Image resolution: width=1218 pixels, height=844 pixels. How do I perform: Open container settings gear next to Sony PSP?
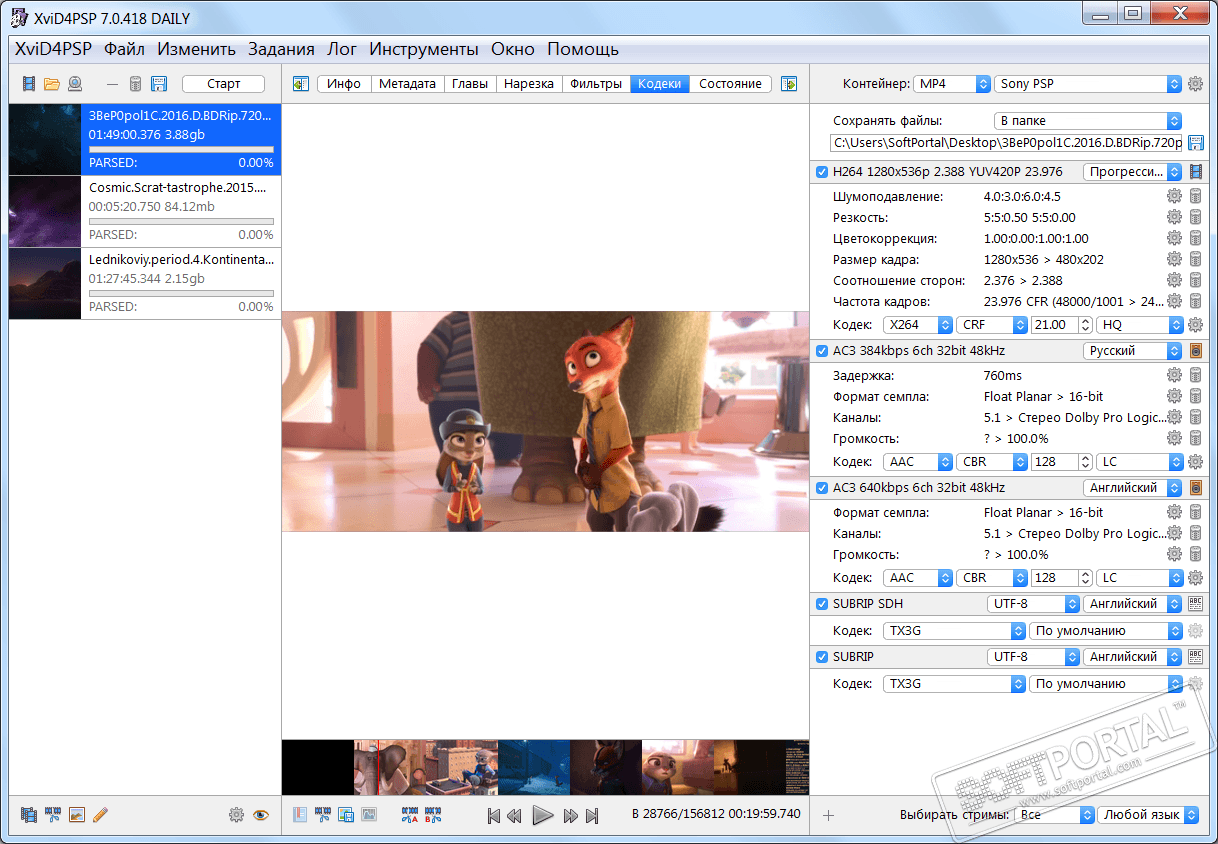(1195, 84)
